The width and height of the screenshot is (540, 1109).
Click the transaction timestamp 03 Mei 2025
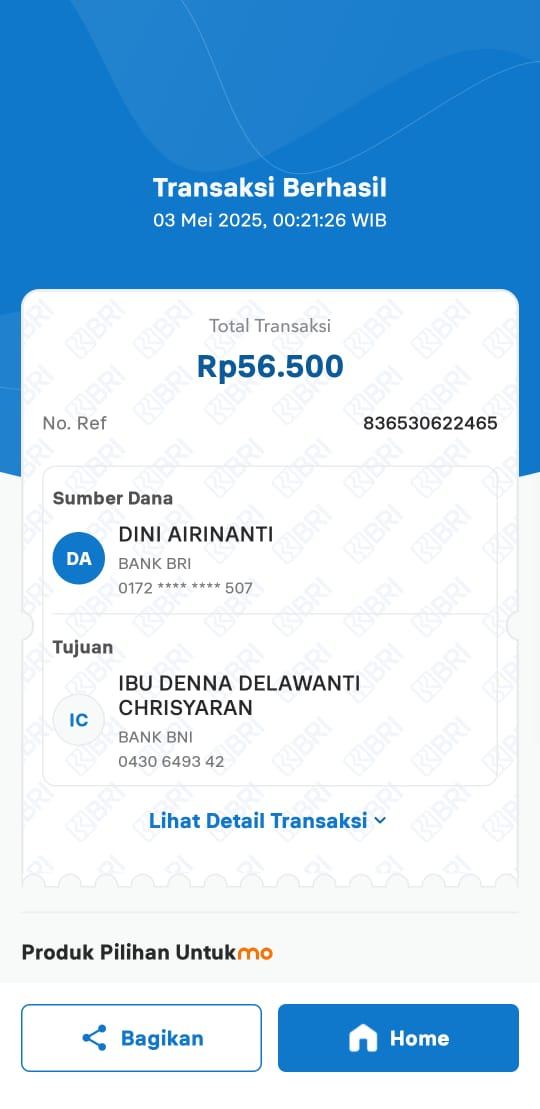tap(209, 220)
